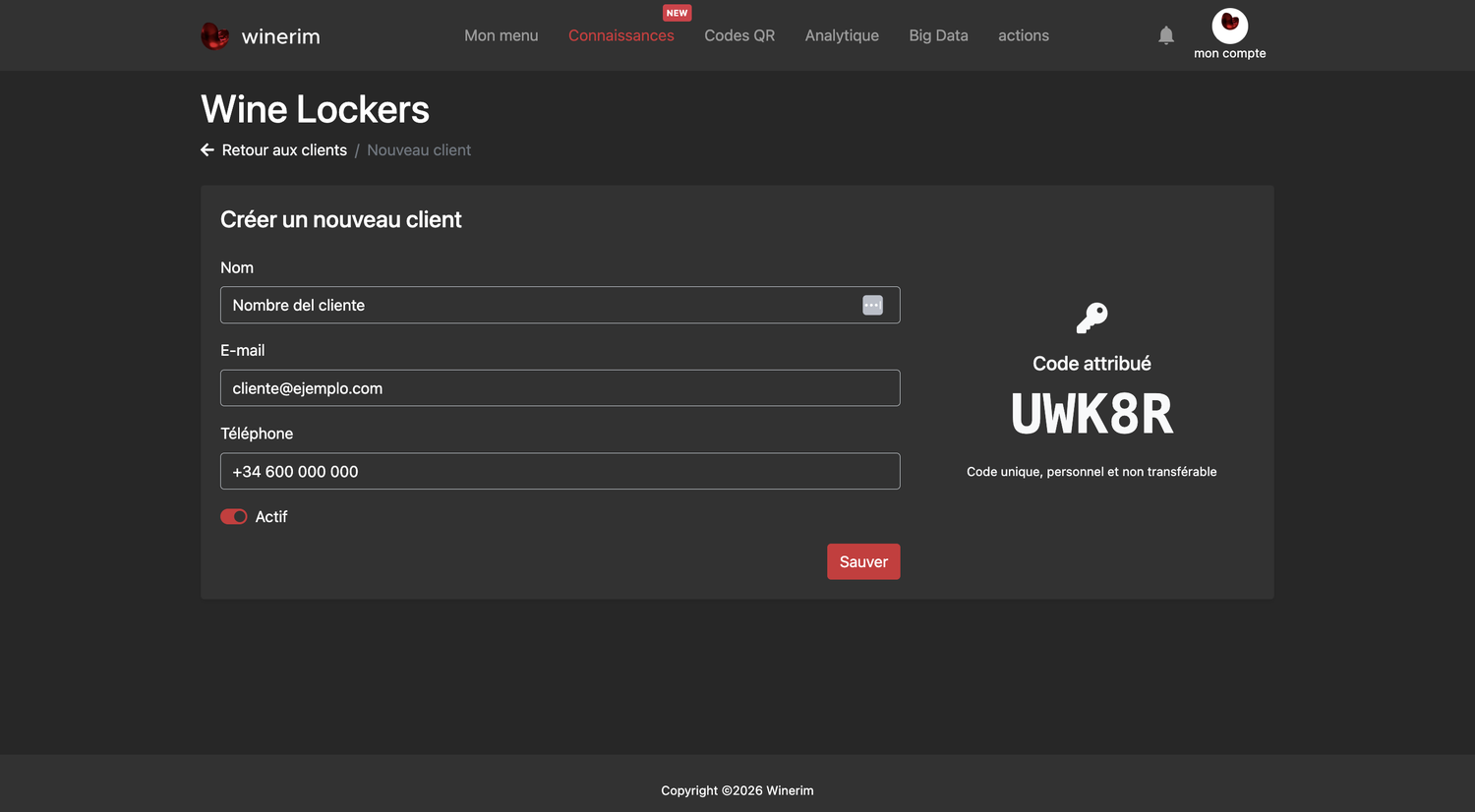
Task: Click the Actif label text
Action: click(271, 517)
